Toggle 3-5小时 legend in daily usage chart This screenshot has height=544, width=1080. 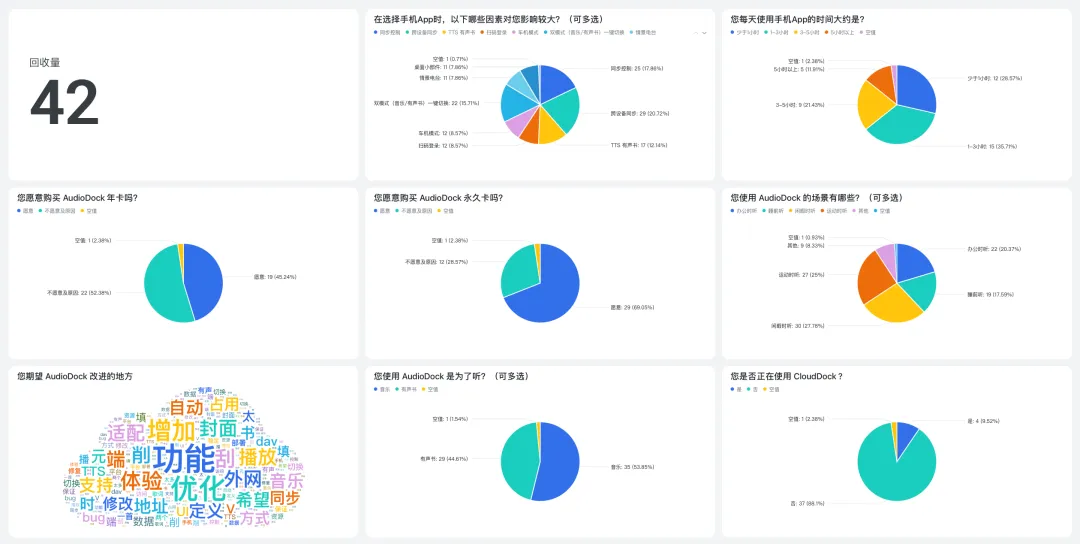tap(808, 32)
